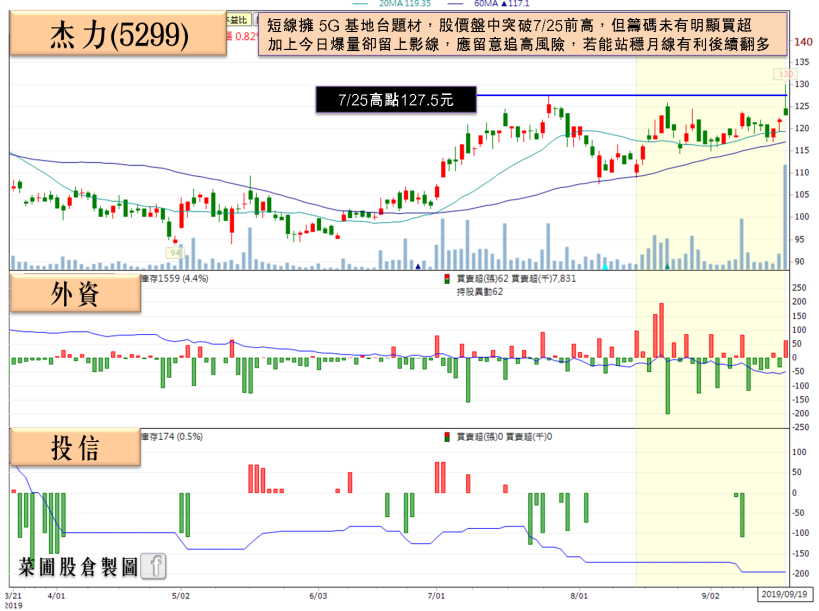Viewport: 819px width, 611px height.
Task: Click the 130 high price tag
Action: click(786, 74)
